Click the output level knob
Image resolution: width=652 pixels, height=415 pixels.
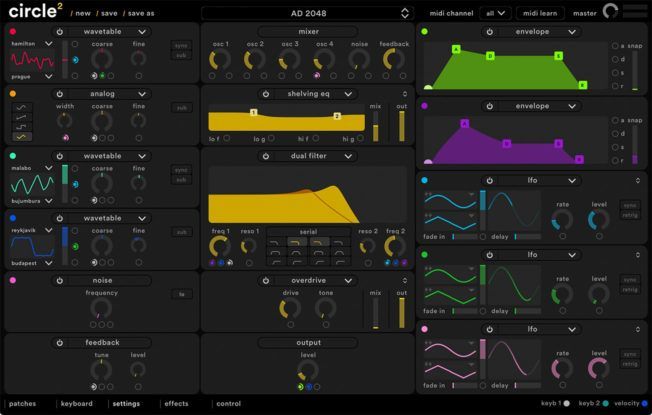point(308,370)
